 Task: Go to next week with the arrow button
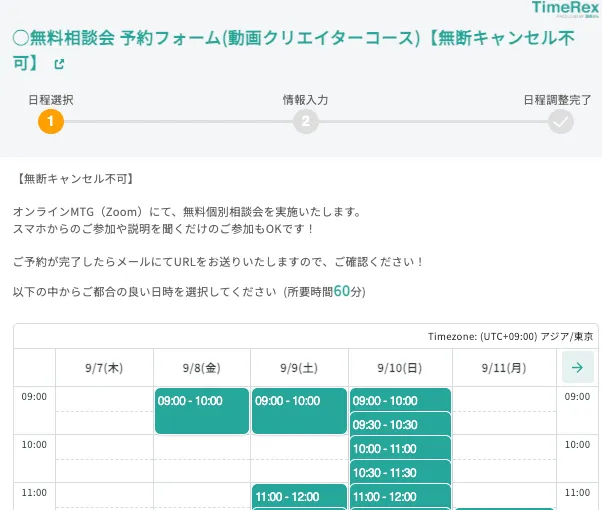click(x=577, y=367)
